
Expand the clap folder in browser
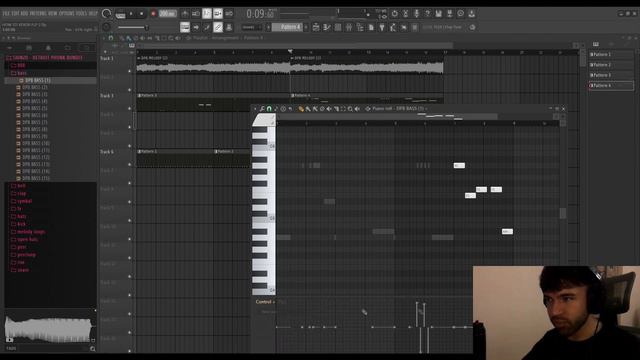click(x=18, y=193)
